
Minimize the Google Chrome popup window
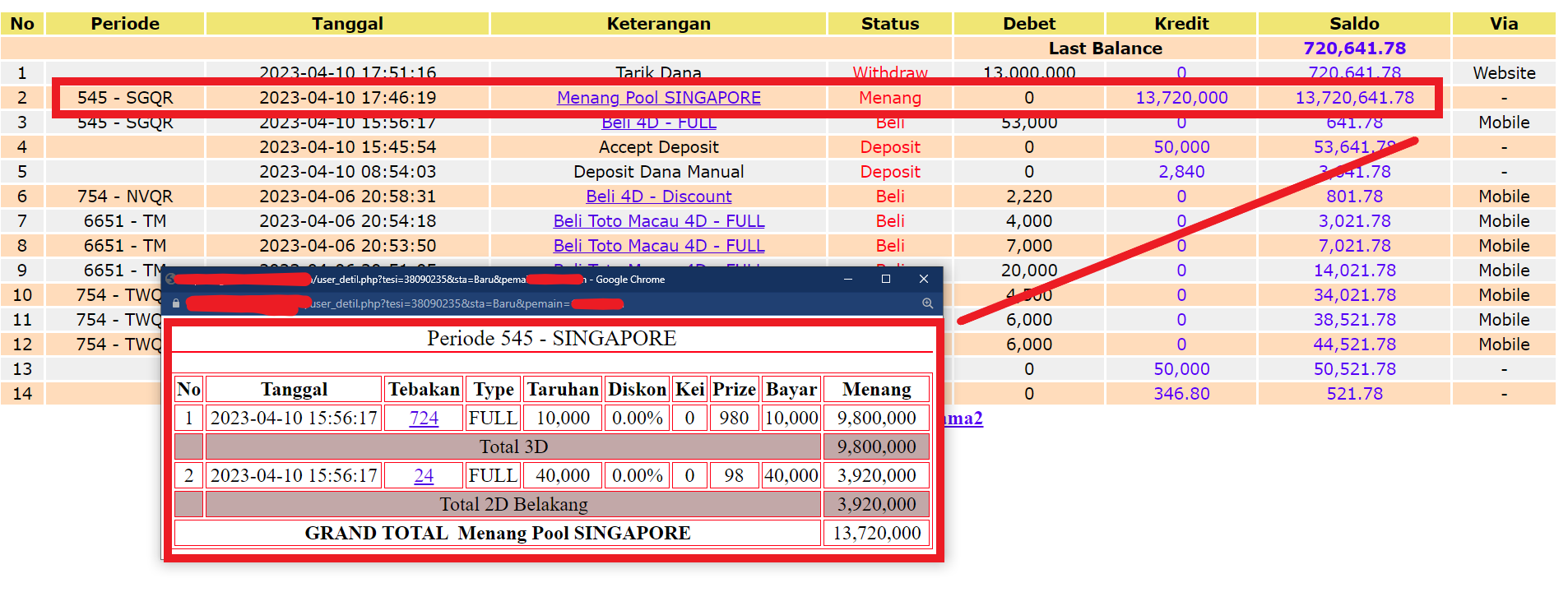[847, 279]
